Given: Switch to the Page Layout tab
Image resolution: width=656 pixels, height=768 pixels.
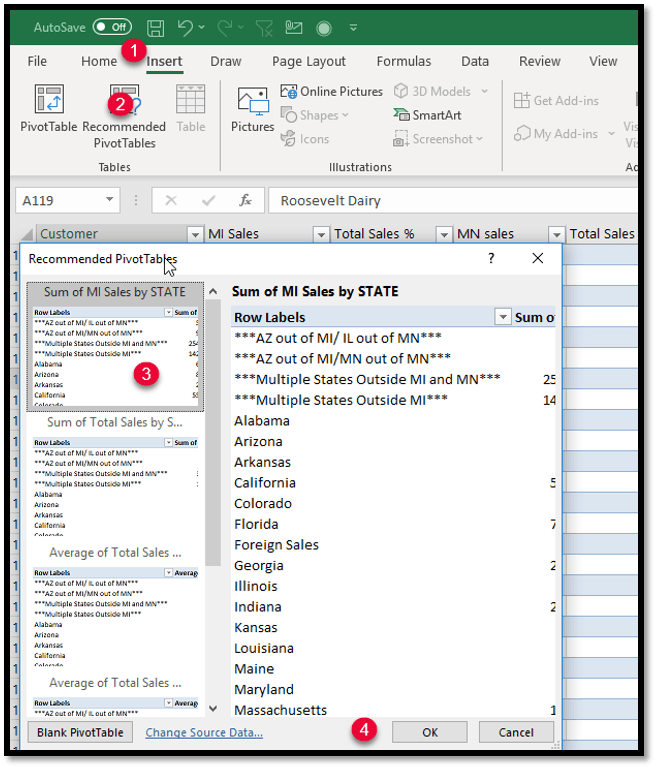Looking at the screenshot, I should coord(308,61).
